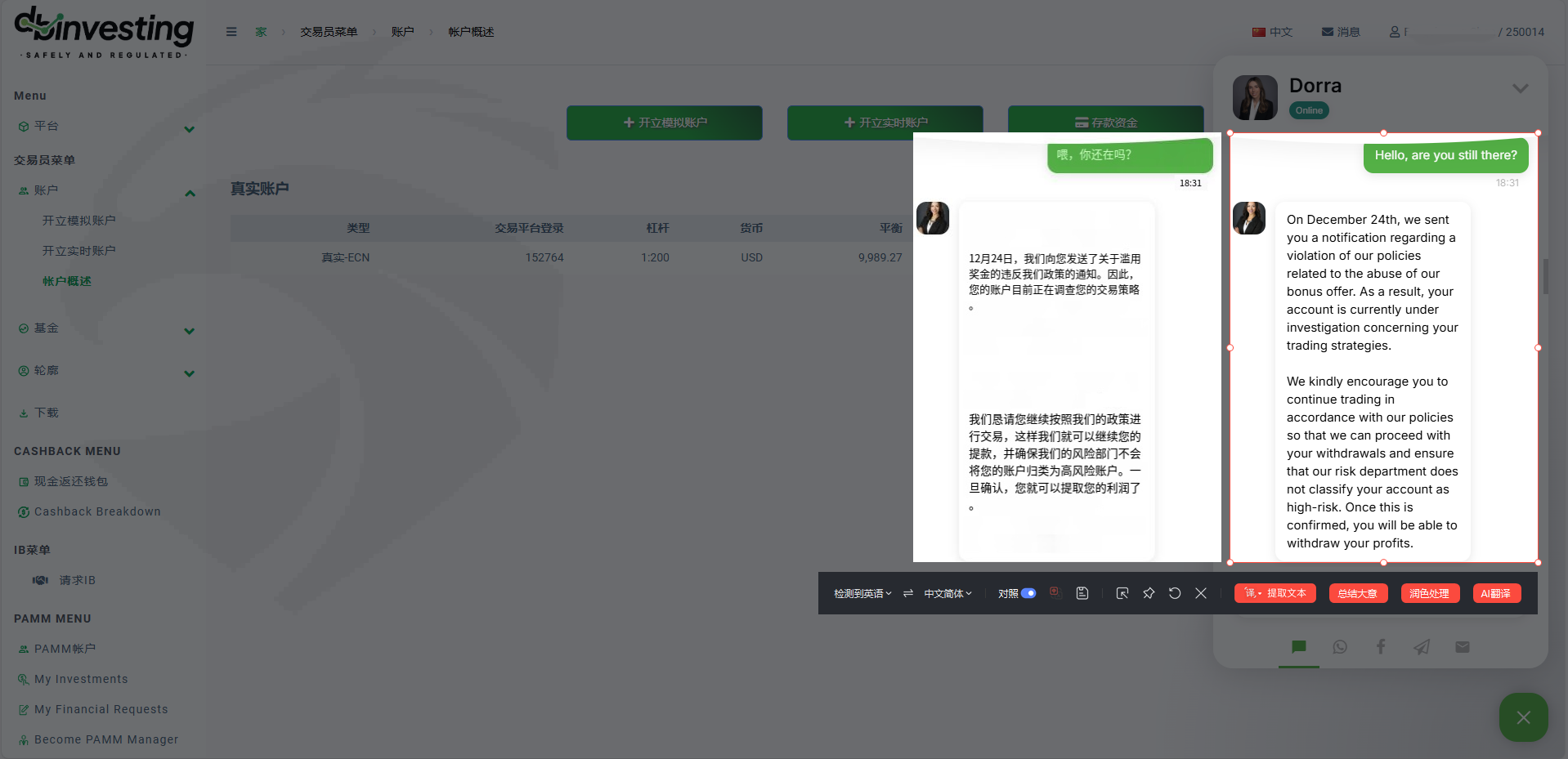Click the 杠杆 column header
1568x759 pixels.
pos(657,228)
